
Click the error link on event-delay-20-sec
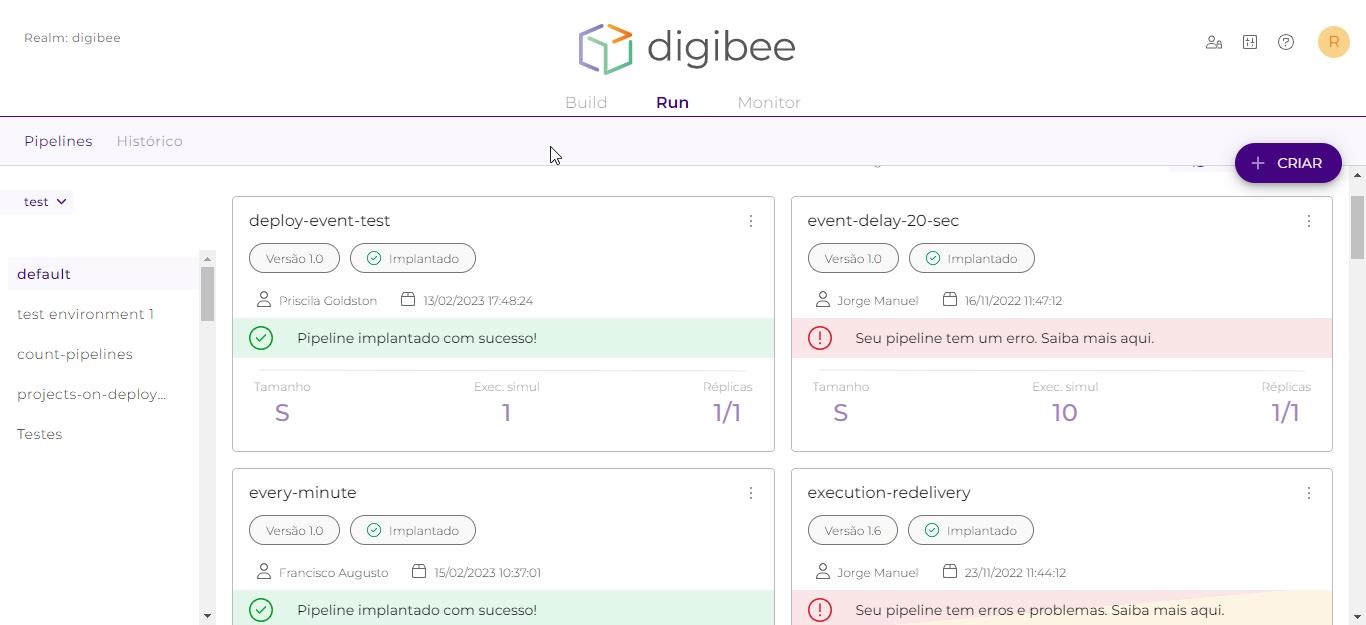click(1004, 338)
